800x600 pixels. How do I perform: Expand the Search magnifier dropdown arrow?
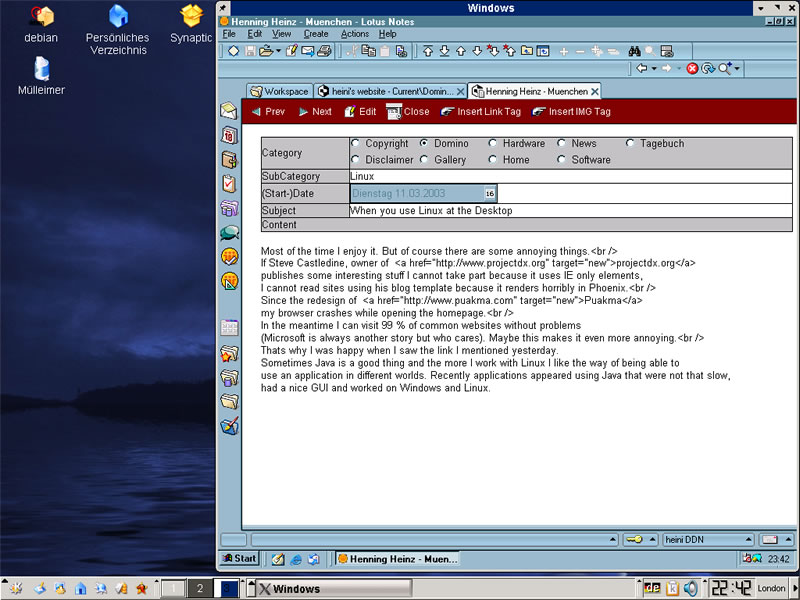point(737,68)
